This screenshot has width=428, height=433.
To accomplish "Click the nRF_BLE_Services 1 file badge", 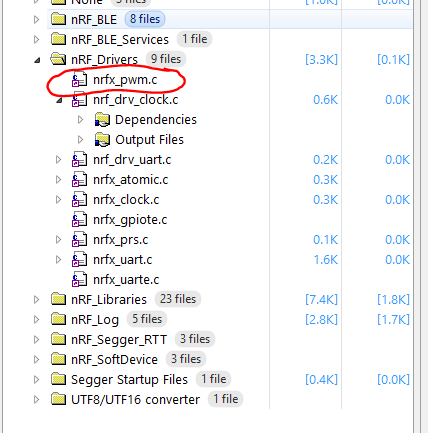I will pos(195,39).
